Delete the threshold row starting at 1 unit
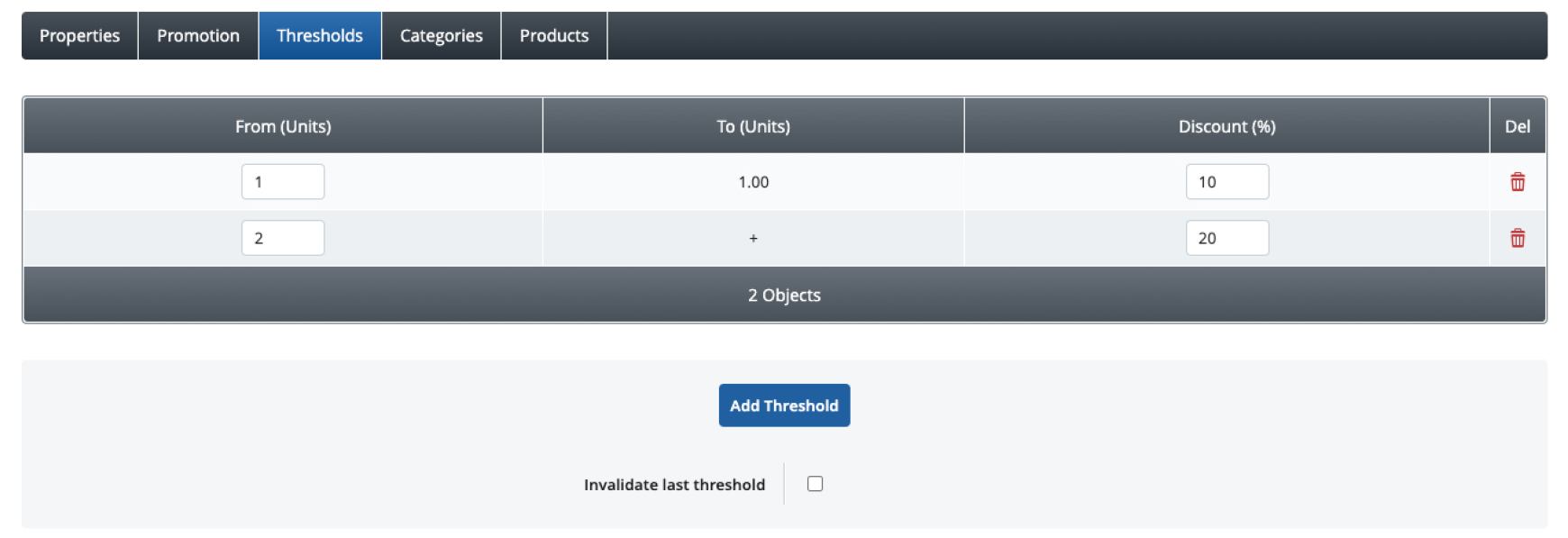The image size is (1568, 538). coord(1518,182)
